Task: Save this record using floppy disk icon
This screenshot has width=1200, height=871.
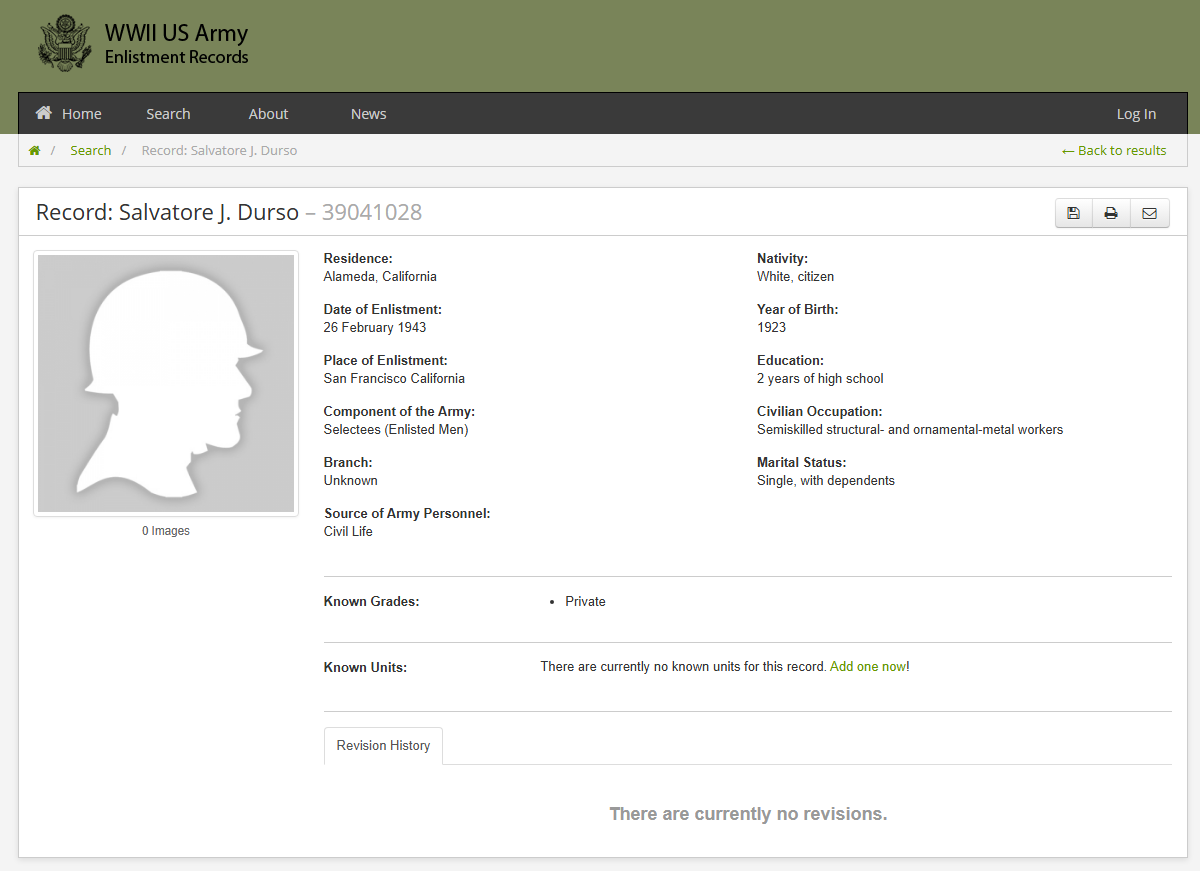Action: pyautogui.click(x=1073, y=213)
